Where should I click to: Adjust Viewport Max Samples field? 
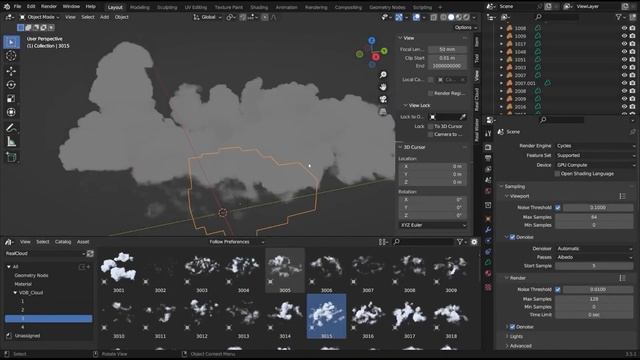click(x=594, y=218)
